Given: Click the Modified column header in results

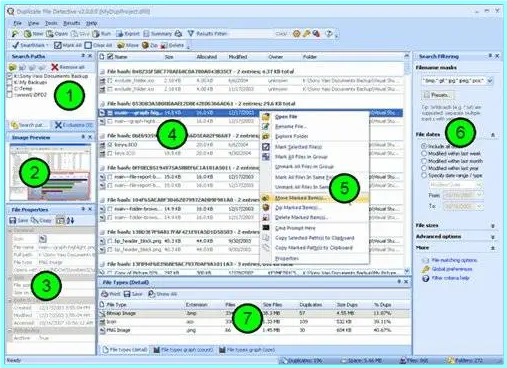Looking at the screenshot, I should 237,57.
